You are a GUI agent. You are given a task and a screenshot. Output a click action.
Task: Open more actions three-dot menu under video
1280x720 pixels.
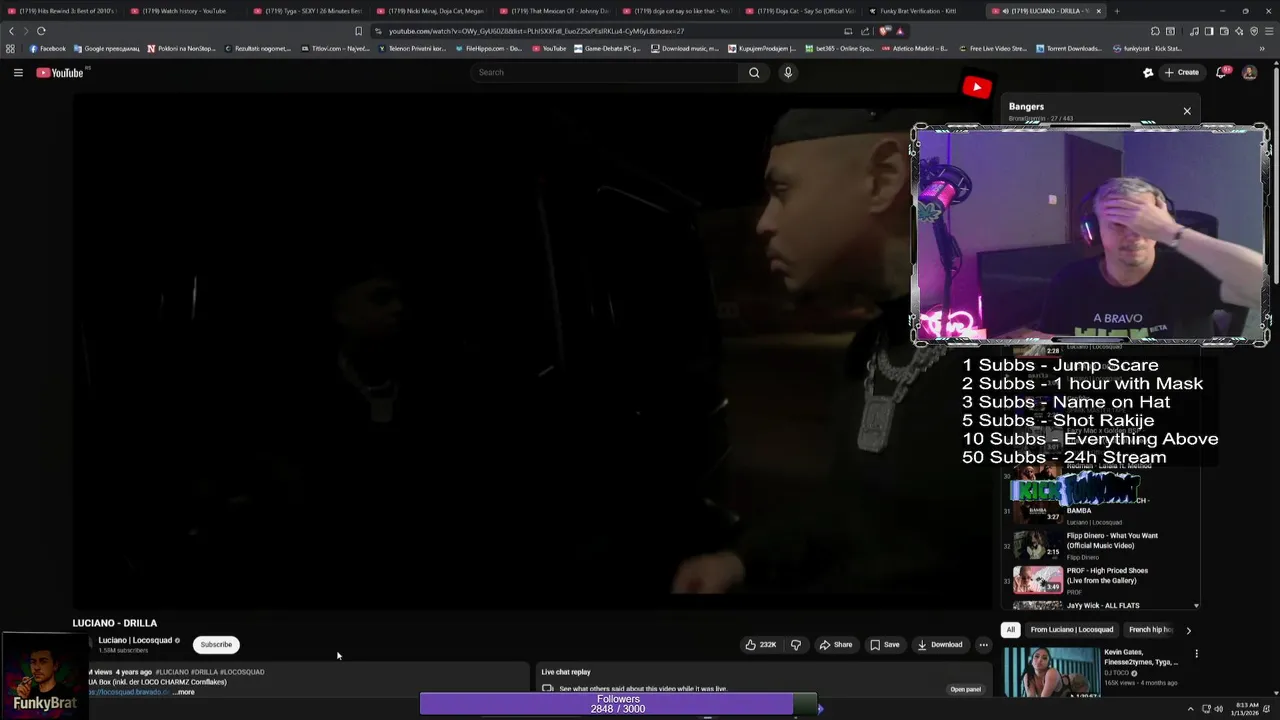coord(983,645)
